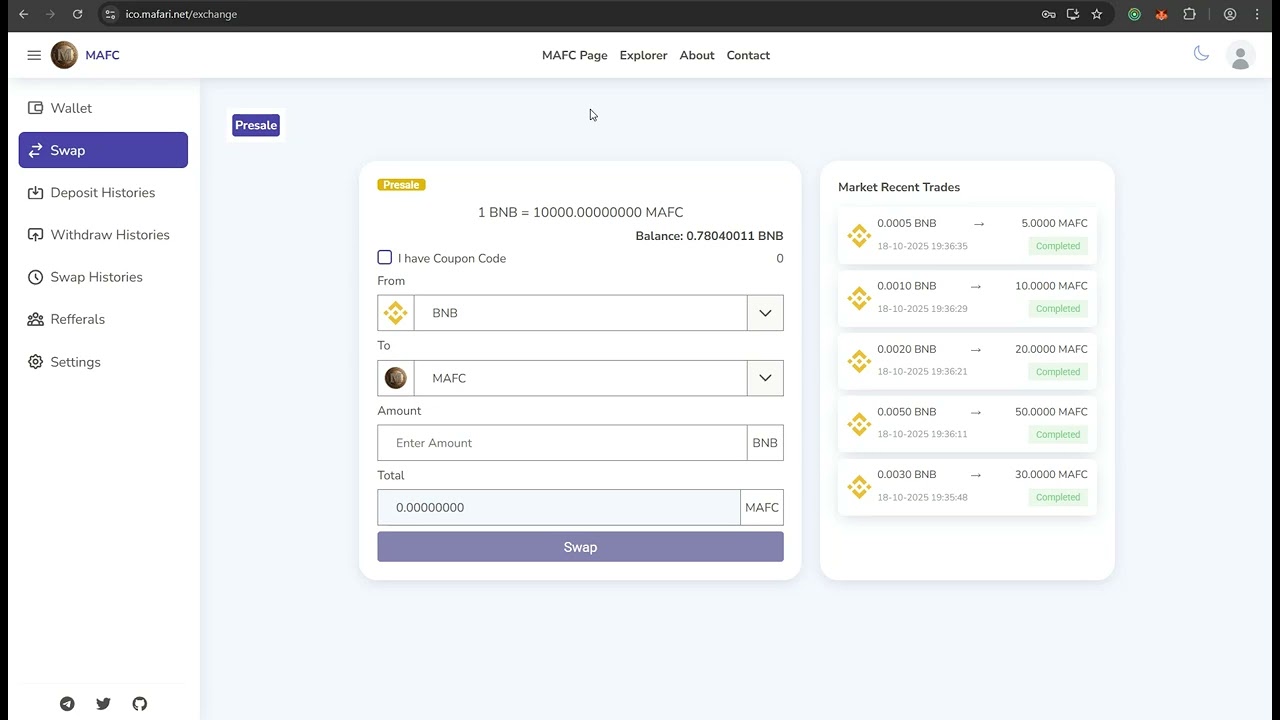Open the browser extensions puzzle icon
The width and height of the screenshot is (1280, 720).
(1189, 14)
